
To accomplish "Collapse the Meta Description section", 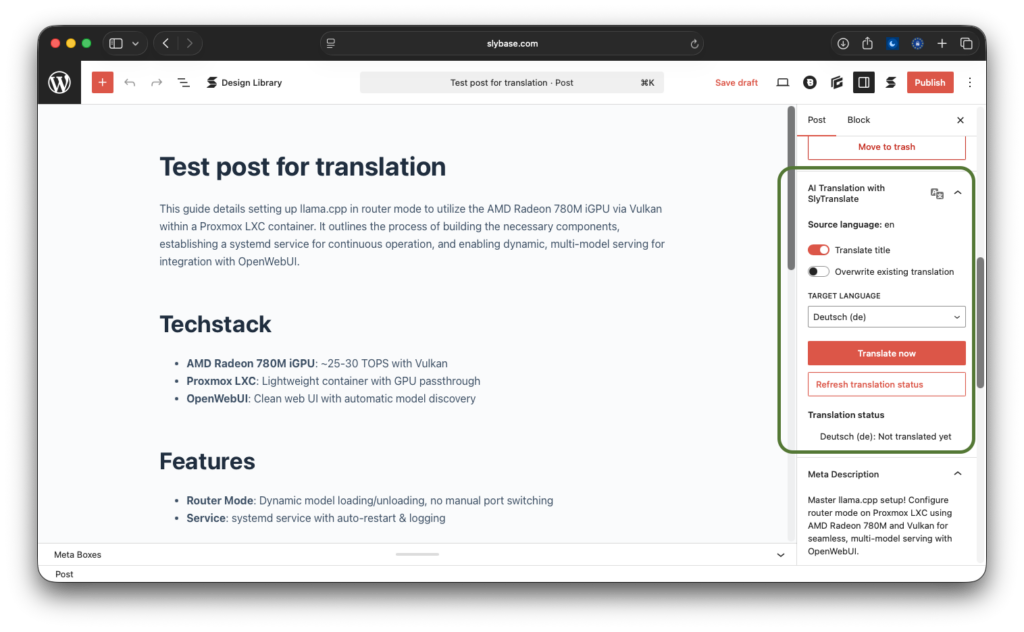I will pyautogui.click(x=958, y=474).
